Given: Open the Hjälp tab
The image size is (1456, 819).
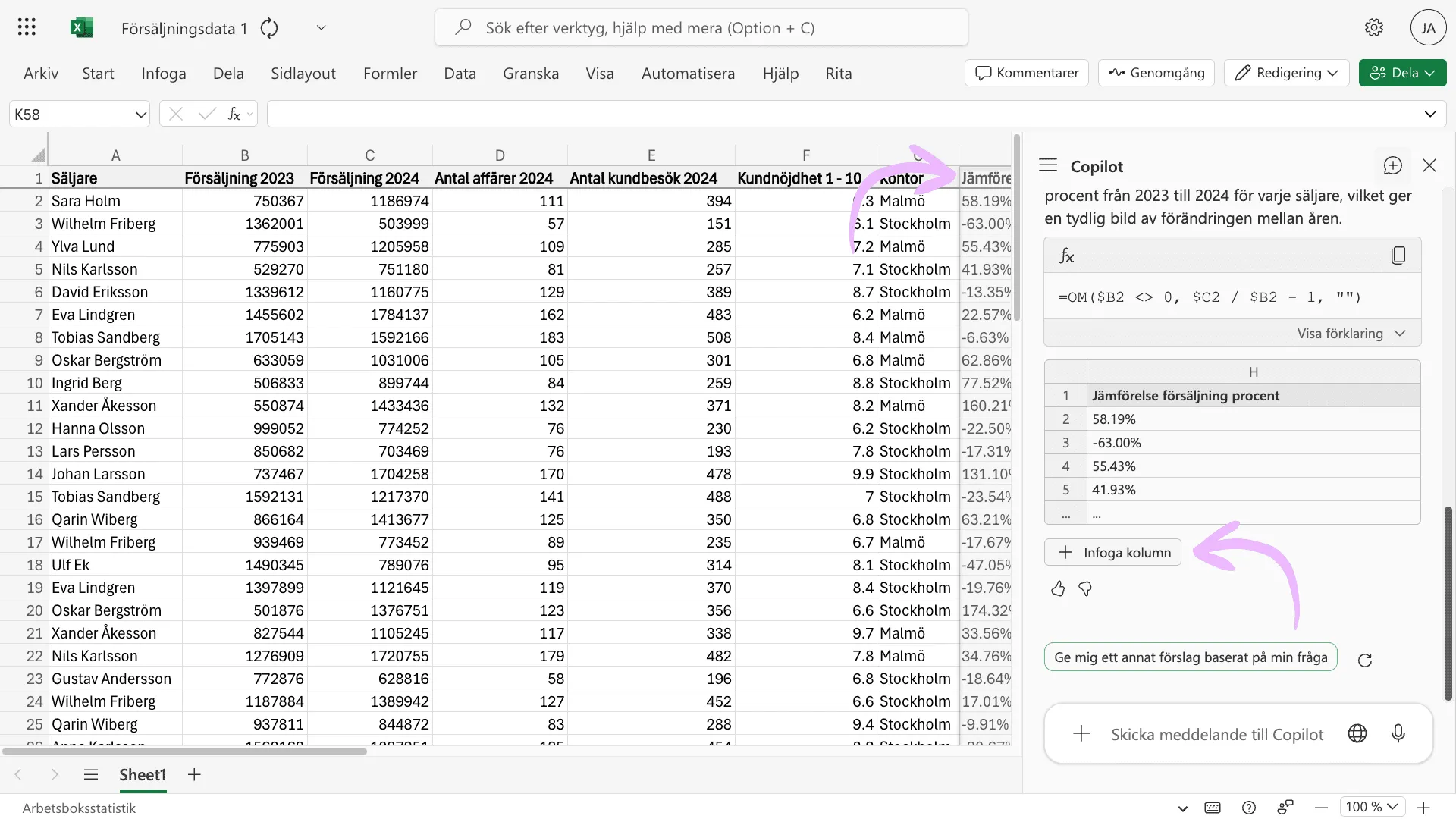Looking at the screenshot, I should coord(780,73).
